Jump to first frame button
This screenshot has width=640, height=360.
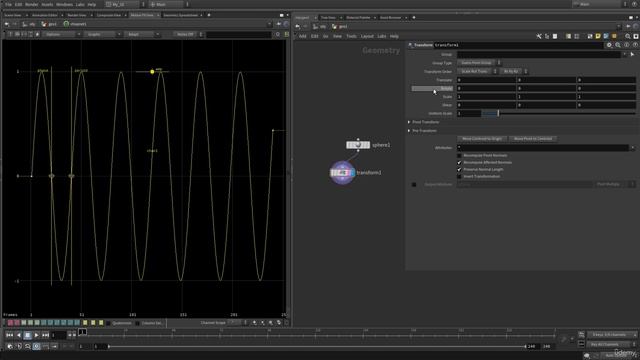coord(9,335)
